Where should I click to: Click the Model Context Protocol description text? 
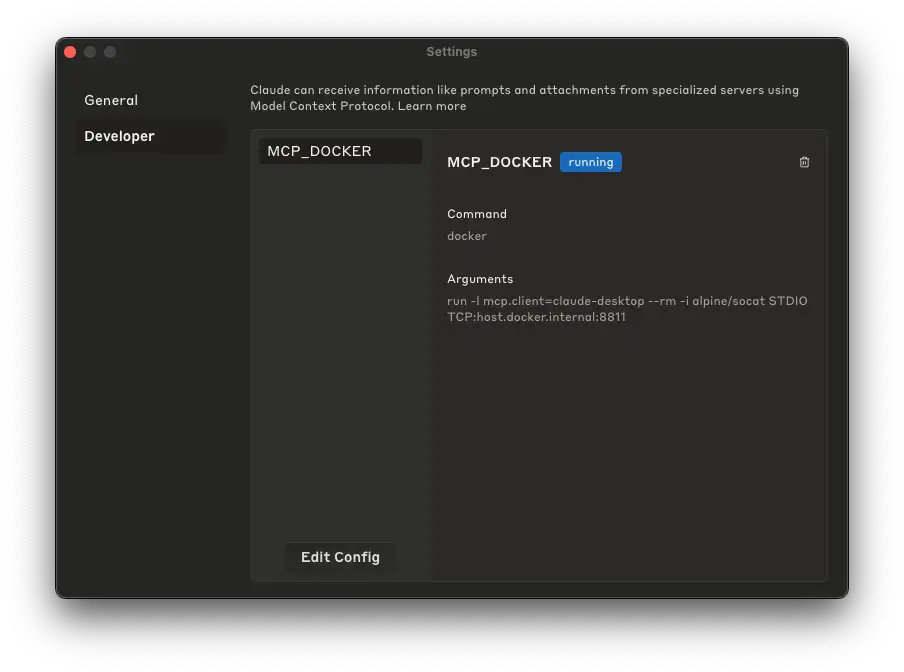524,97
